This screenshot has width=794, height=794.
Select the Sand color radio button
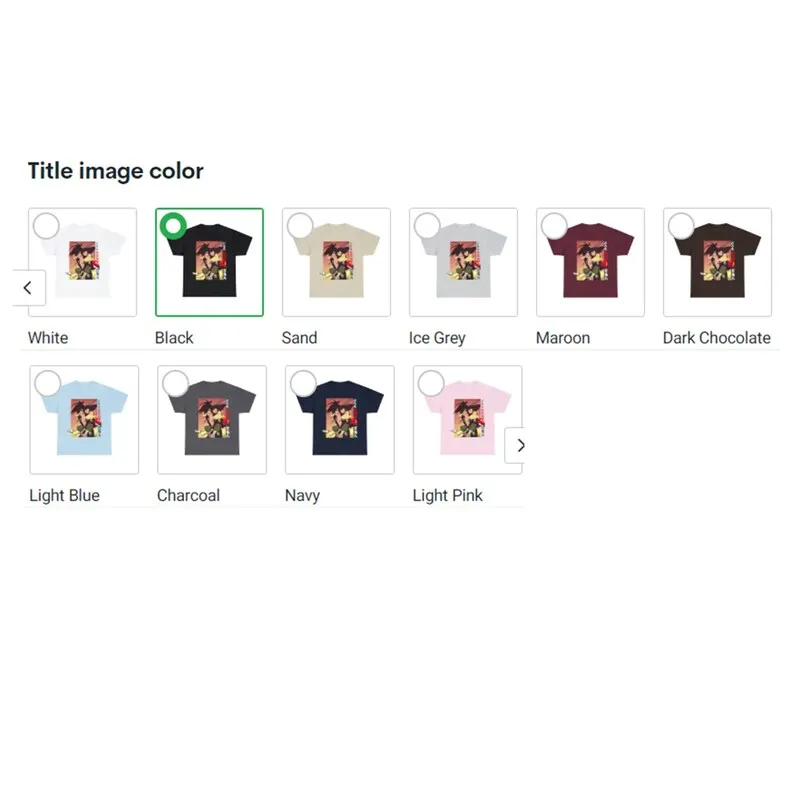pyautogui.click(x=300, y=226)
